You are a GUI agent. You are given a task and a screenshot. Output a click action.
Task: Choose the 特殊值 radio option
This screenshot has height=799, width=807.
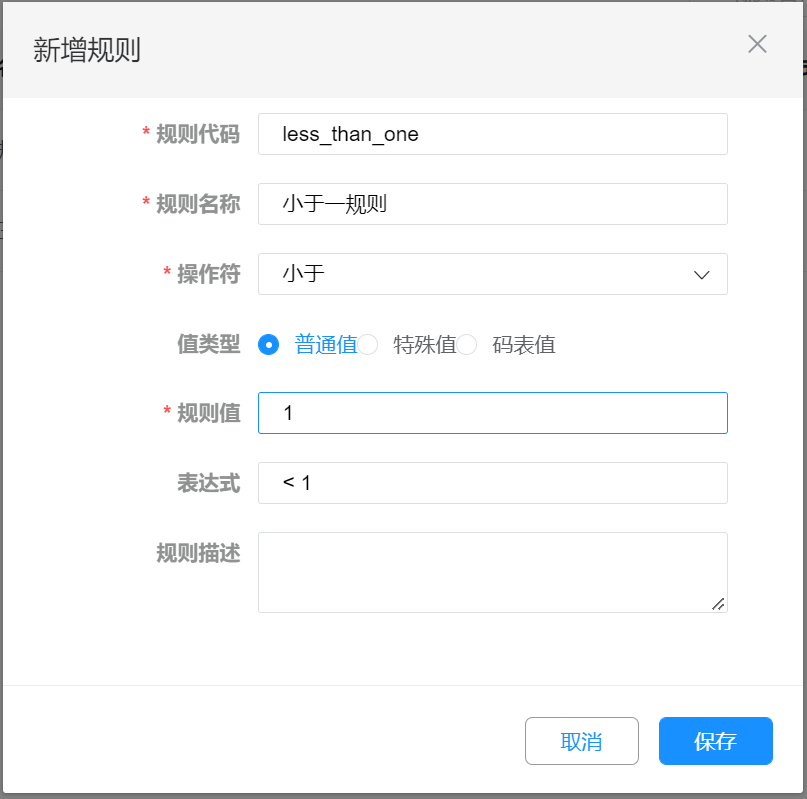click(368, 345)
